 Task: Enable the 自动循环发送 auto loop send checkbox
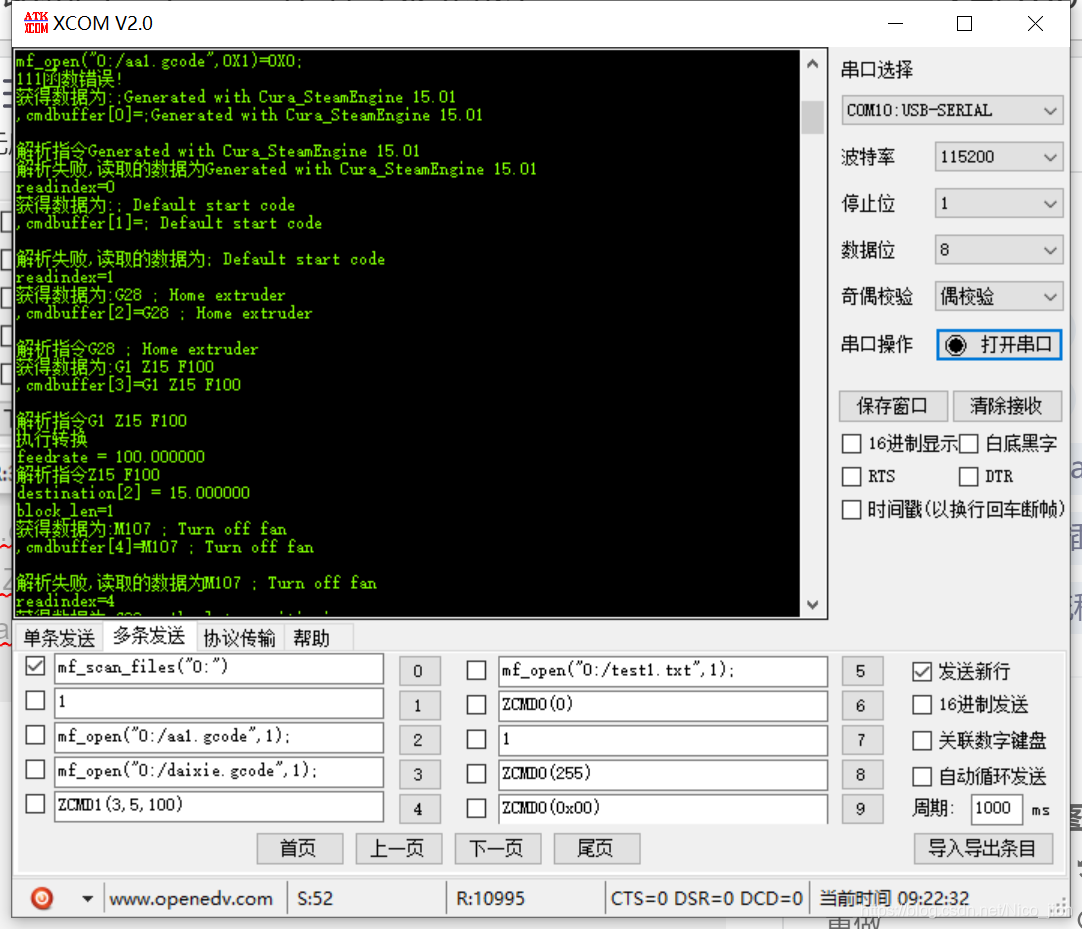(x=922, y=776)
